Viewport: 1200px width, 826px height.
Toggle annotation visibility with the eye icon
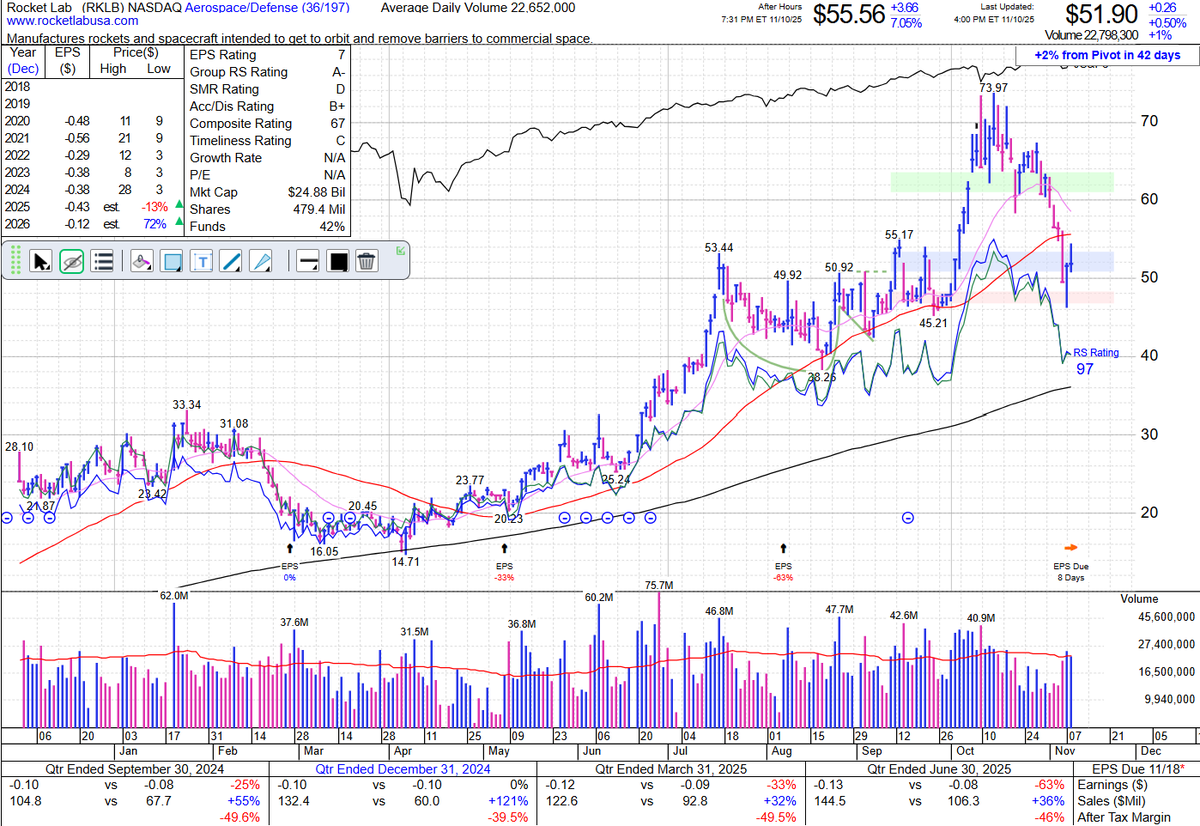click(x=70, y=261)
